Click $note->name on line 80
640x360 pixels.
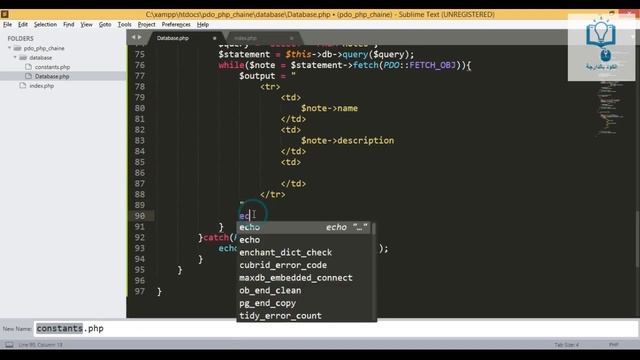coord(329,109)
